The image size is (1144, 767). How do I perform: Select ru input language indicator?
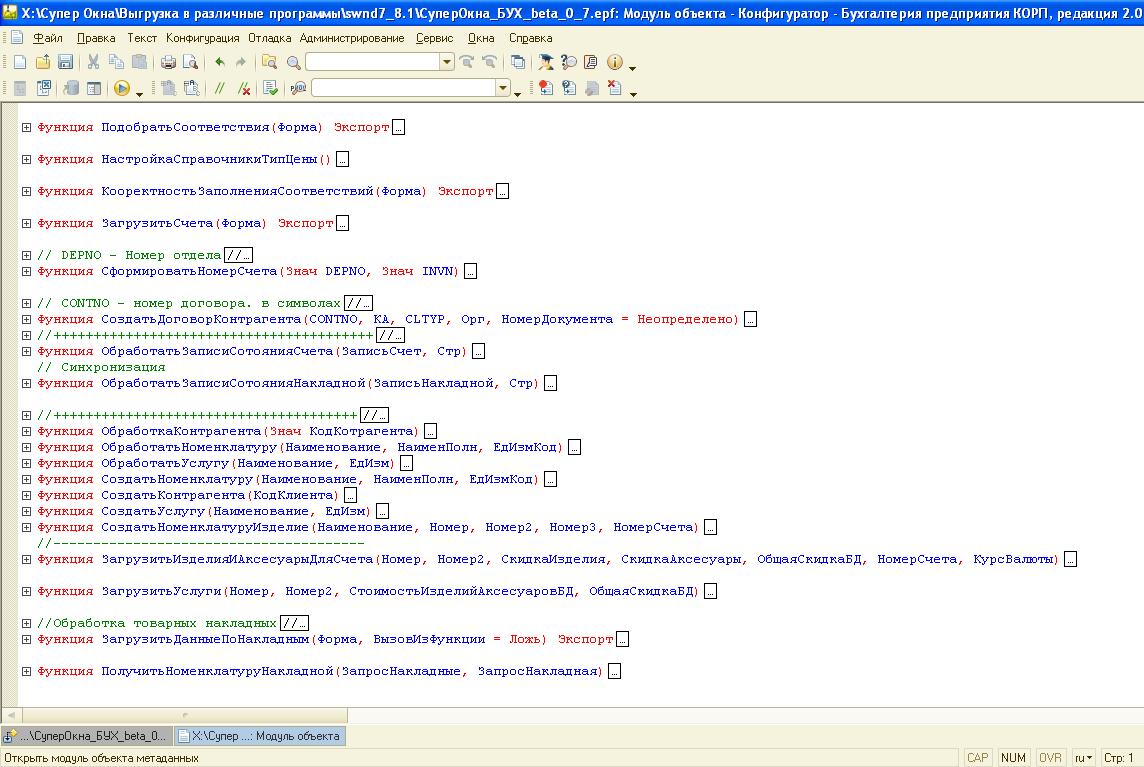pos(1083,758)
